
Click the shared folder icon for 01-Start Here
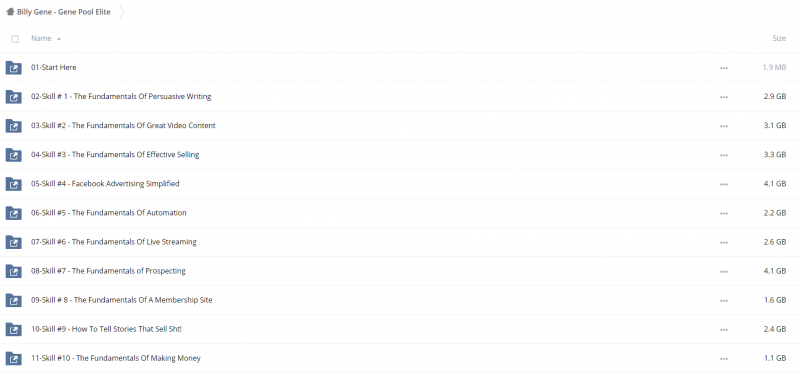pyautogui.click(x=14, y=67)
